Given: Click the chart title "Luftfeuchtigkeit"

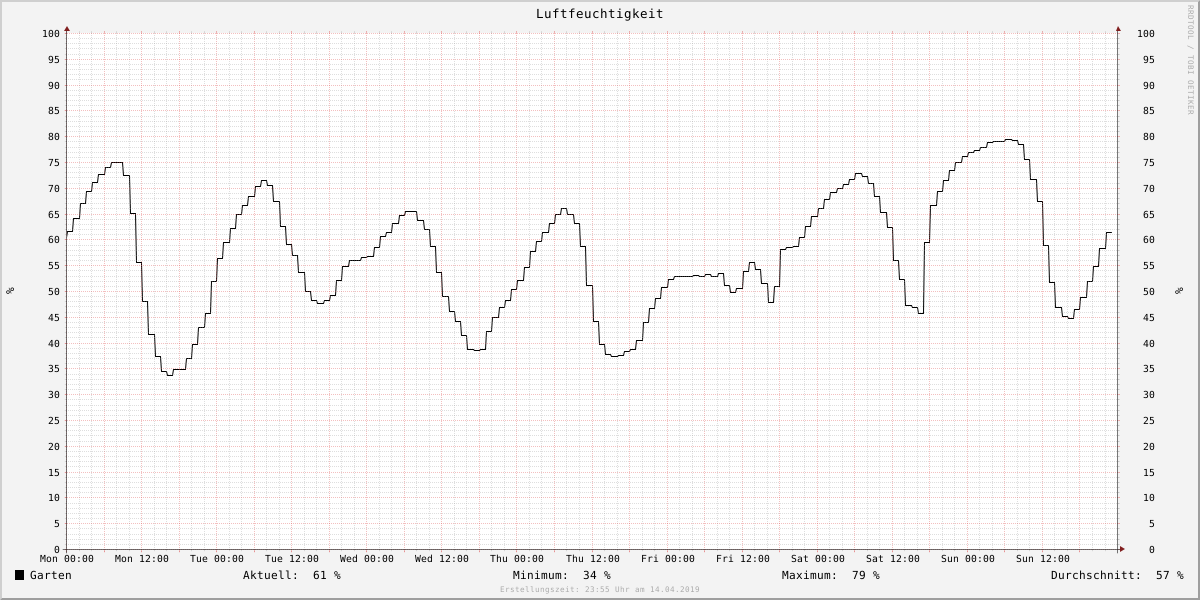Looking at the screenshot, I should 600,14.
